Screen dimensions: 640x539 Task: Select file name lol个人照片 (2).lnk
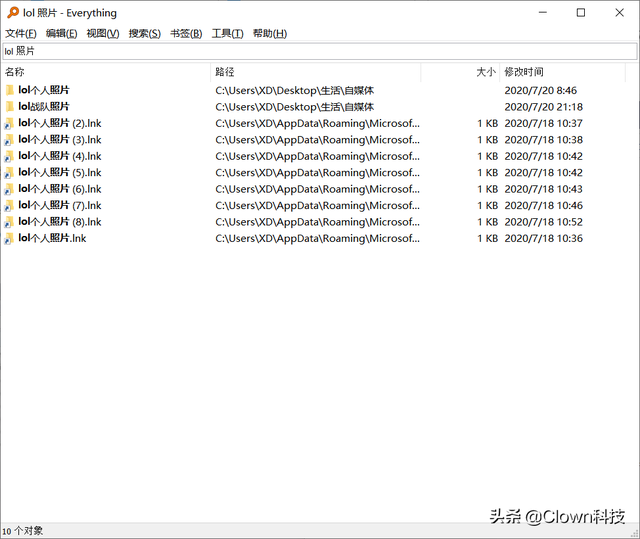pyautogui.click(x=60, y=123)
